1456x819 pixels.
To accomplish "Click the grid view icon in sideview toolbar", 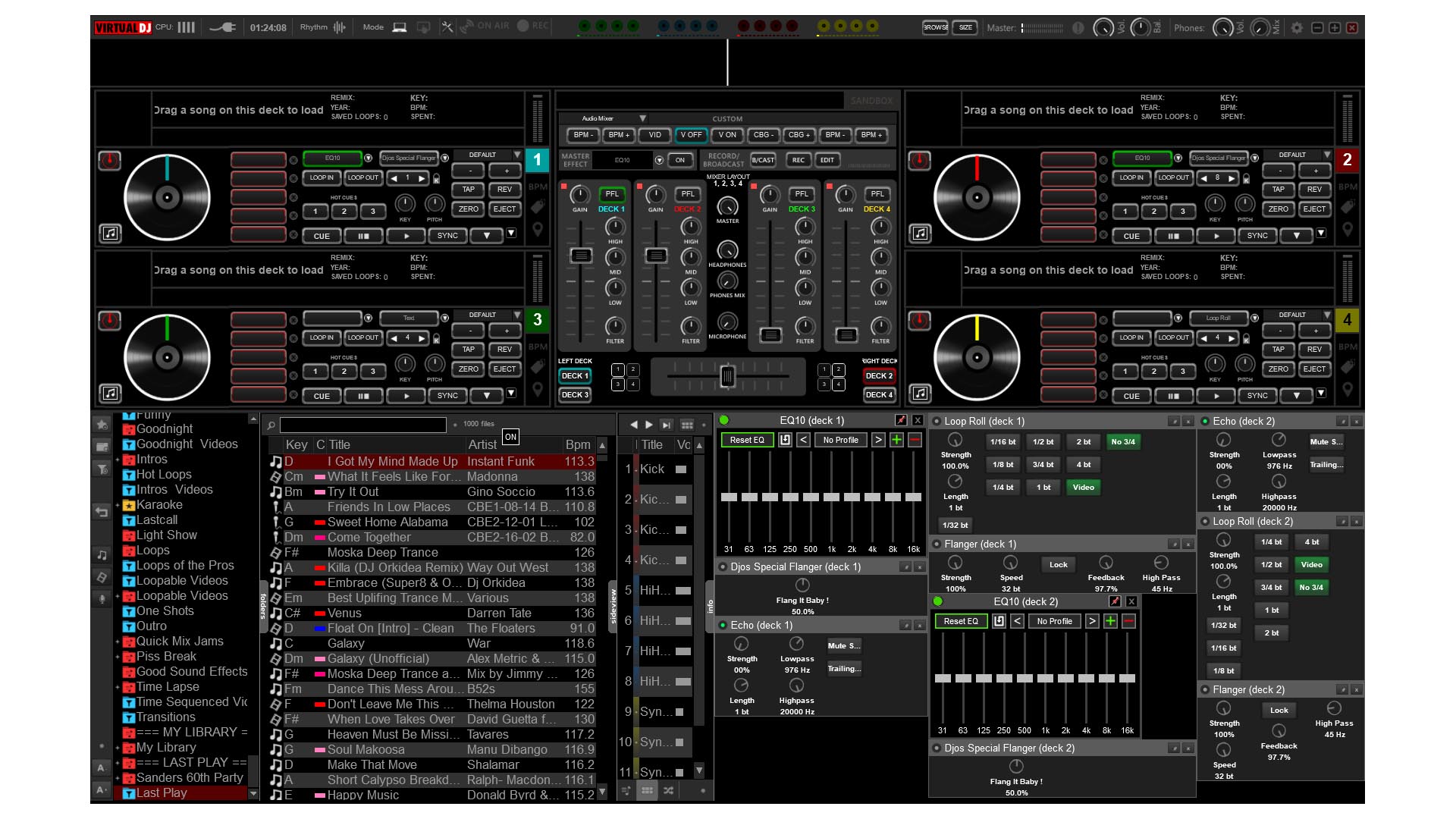I will click(x=687, y=425).
